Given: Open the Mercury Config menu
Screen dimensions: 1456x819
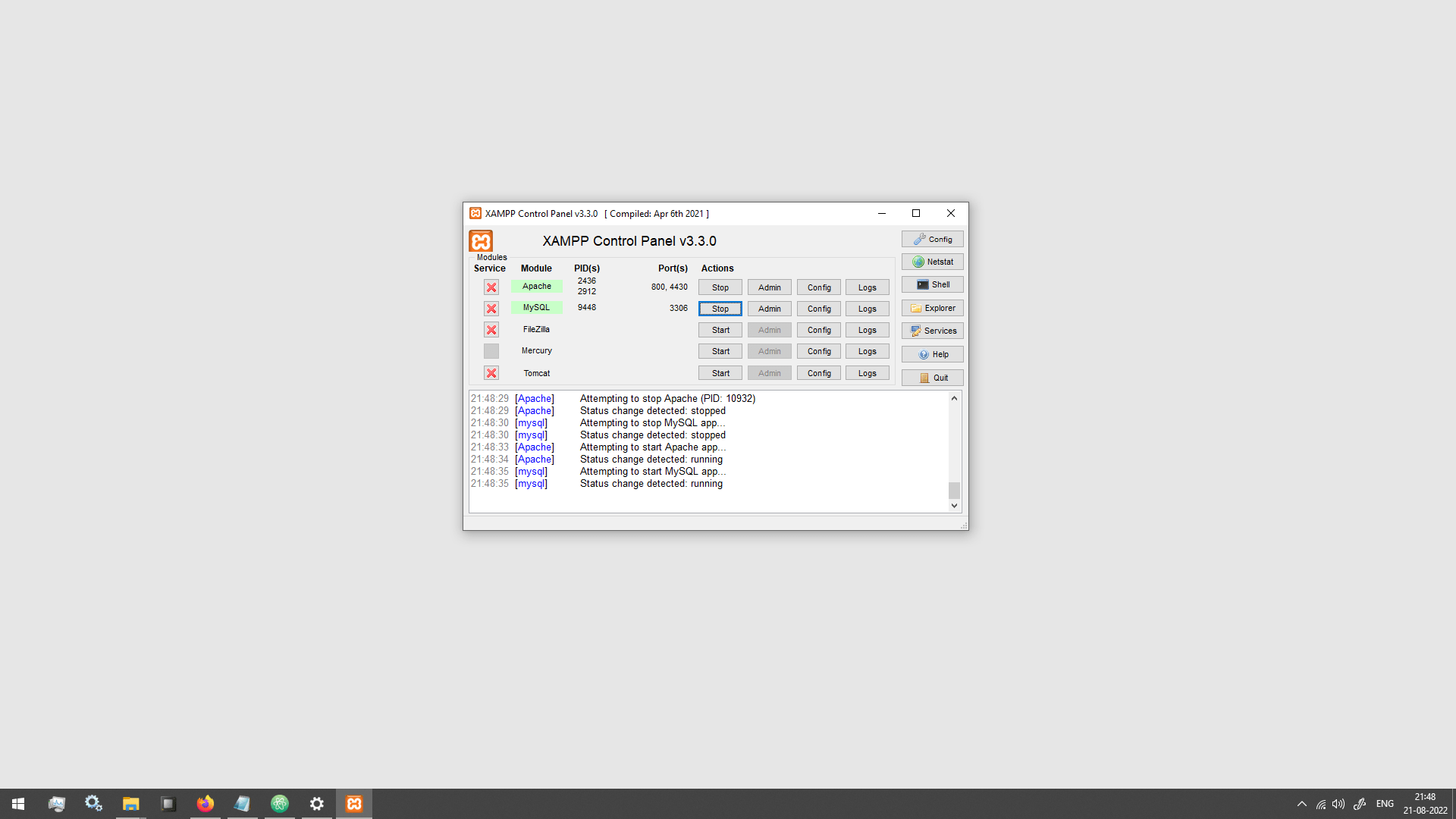Looking at the screenshot, I should [x=819, y=351].
